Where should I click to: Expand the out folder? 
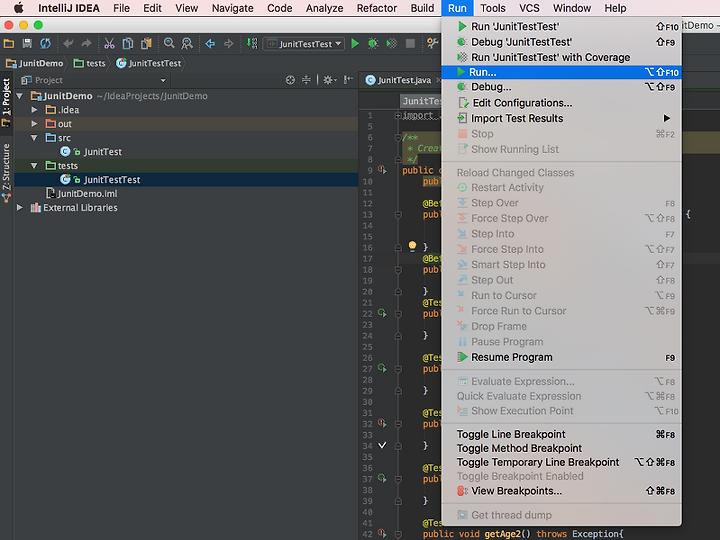coord(34,124)
